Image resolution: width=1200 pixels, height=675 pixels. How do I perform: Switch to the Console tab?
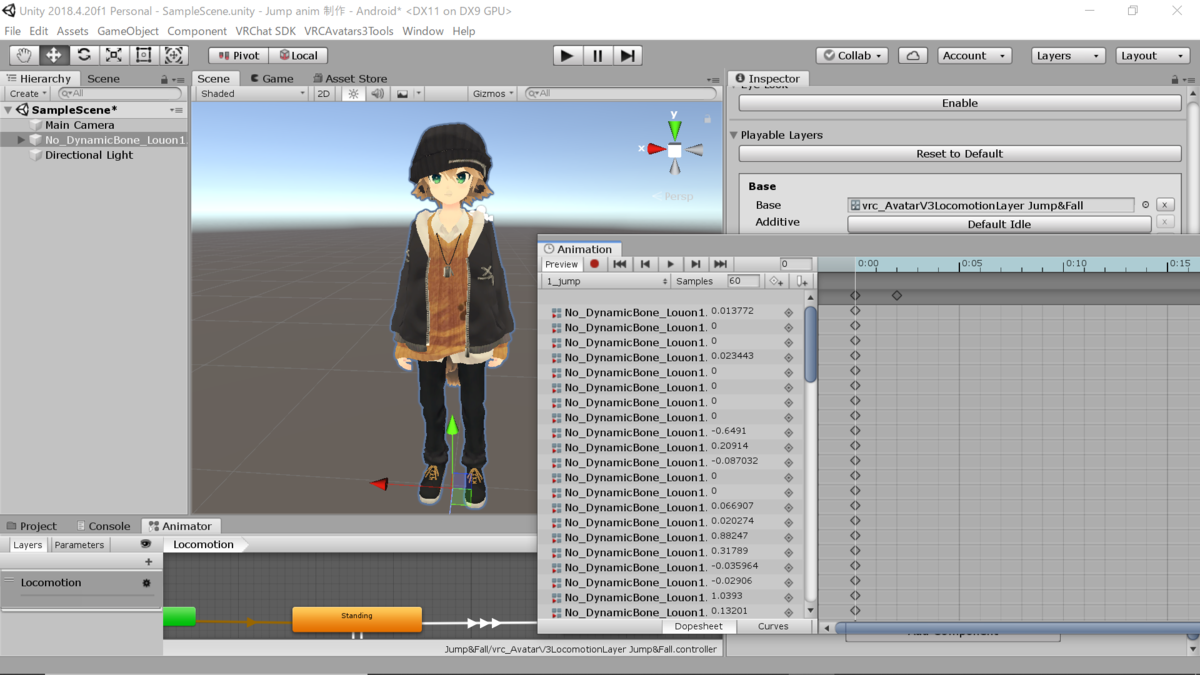point(104,526)
